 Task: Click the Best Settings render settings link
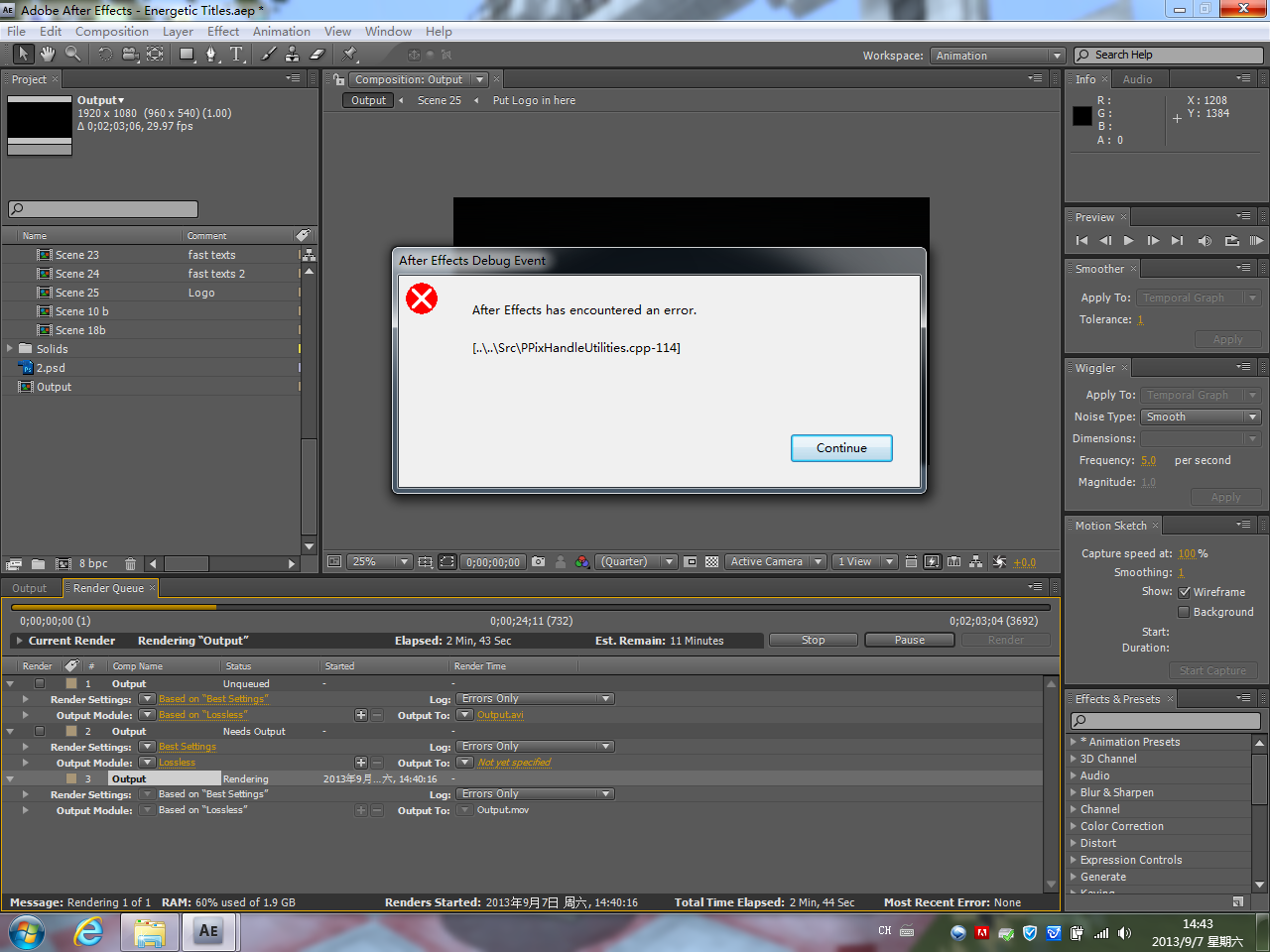(187, 747)
